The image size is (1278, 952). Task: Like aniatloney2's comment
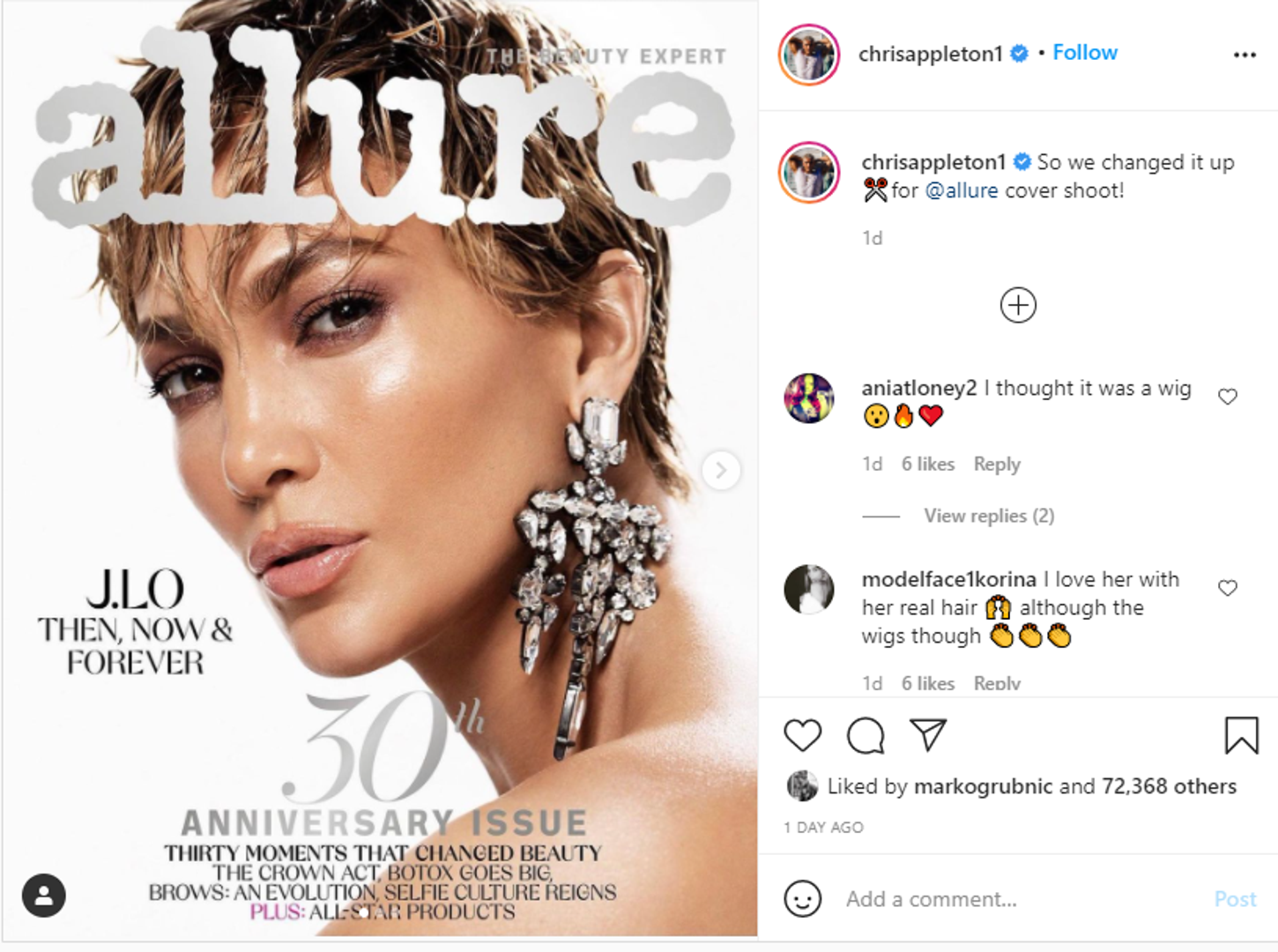point(1228,397)
